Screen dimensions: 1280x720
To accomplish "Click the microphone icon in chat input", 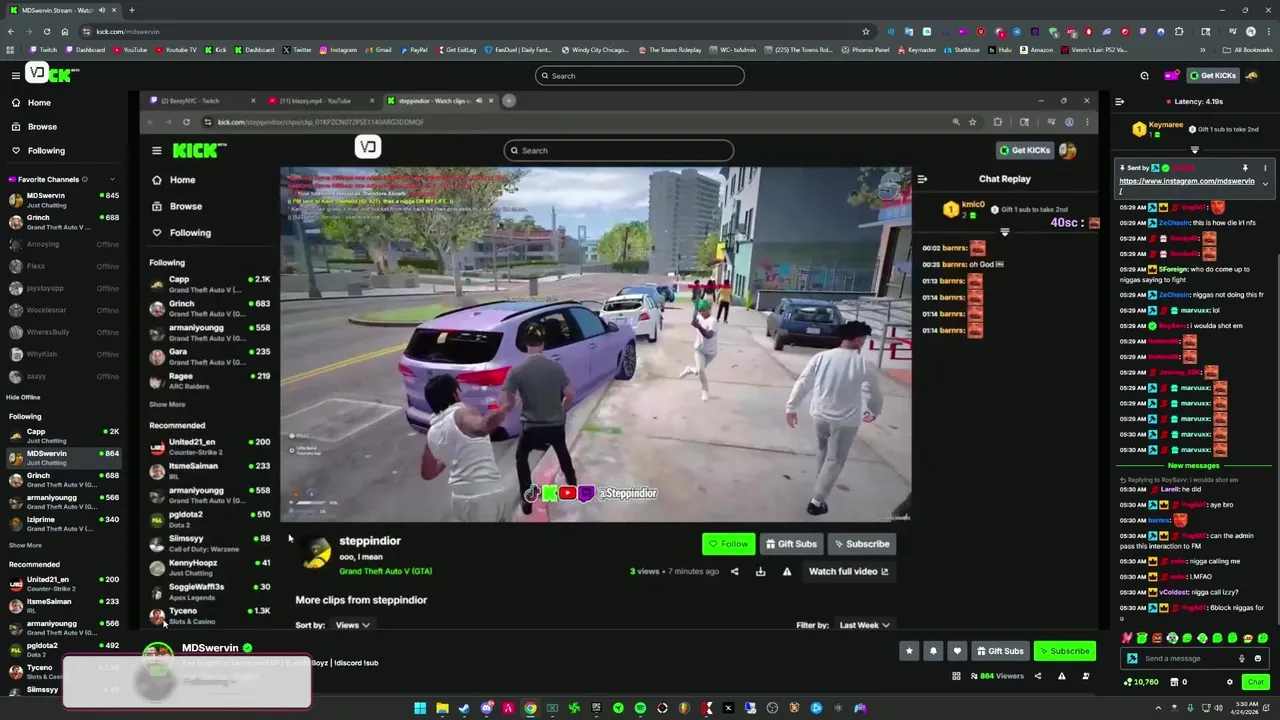I will (1242, 659).
